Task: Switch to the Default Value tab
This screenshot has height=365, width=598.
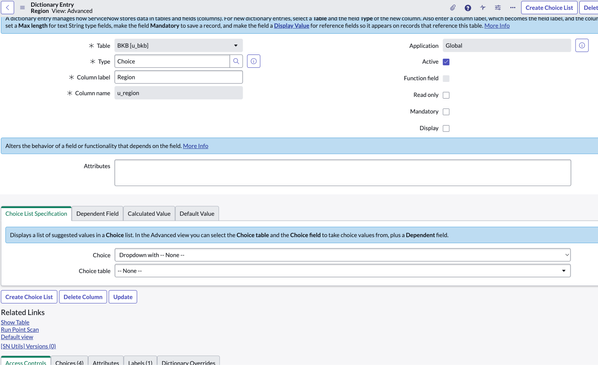Action: point(197,214)
